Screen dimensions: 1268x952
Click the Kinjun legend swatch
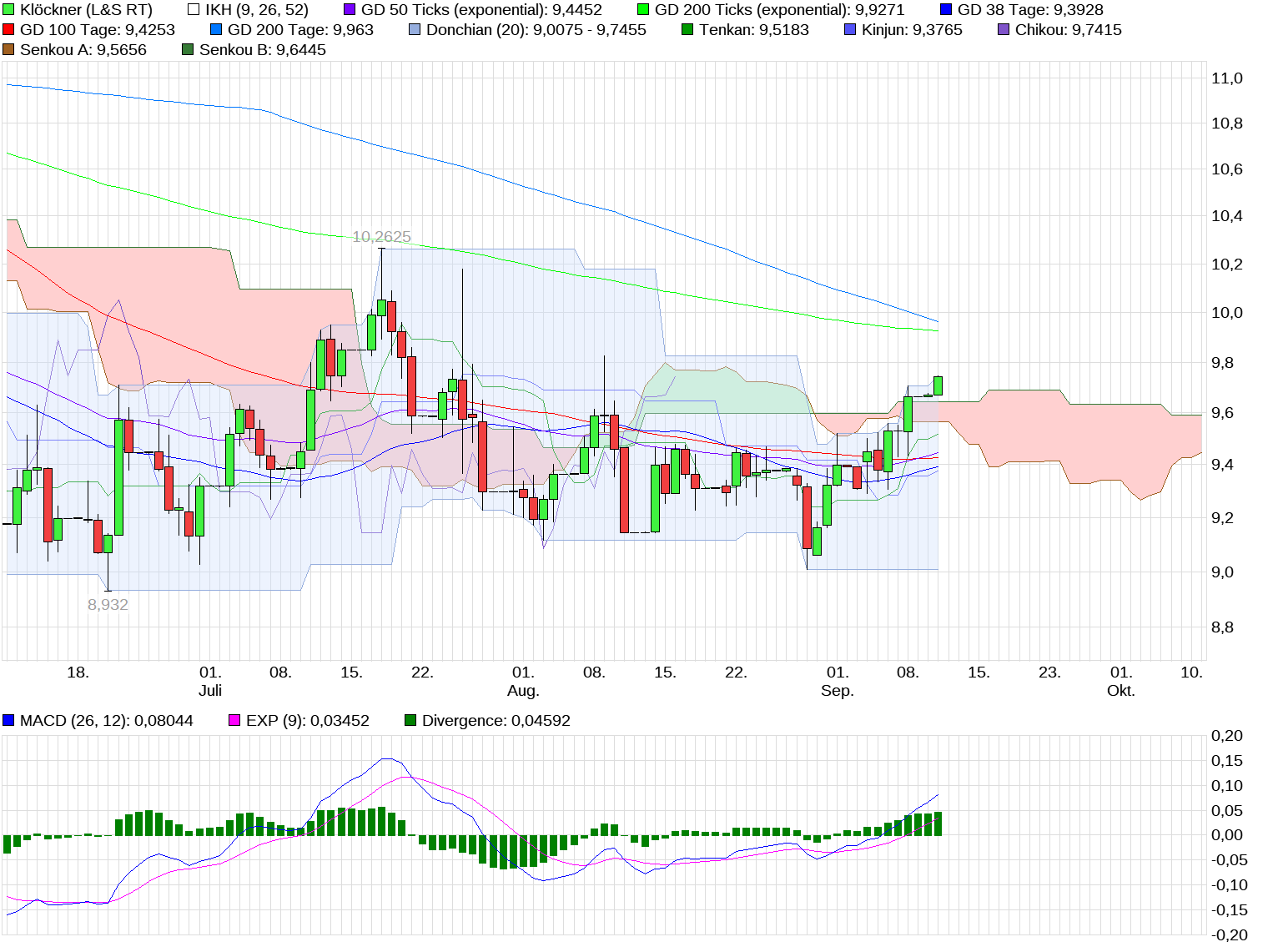coord(850,30)
